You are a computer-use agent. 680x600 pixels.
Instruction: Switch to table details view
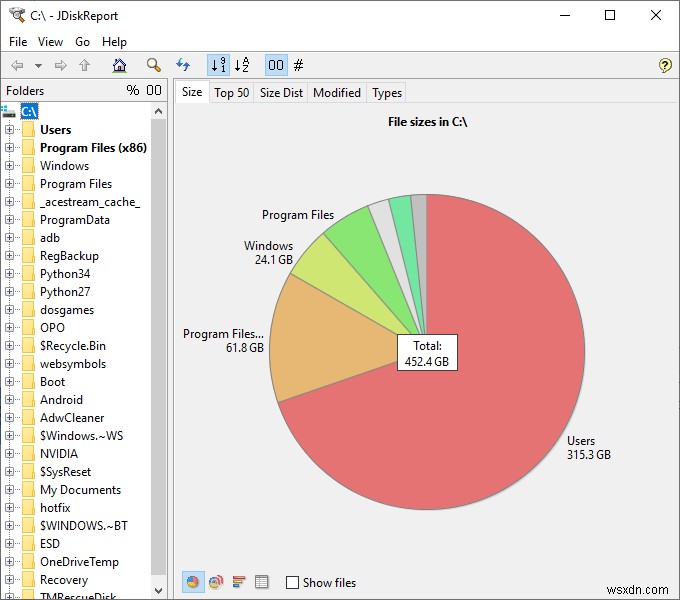(x=262, y=582)
